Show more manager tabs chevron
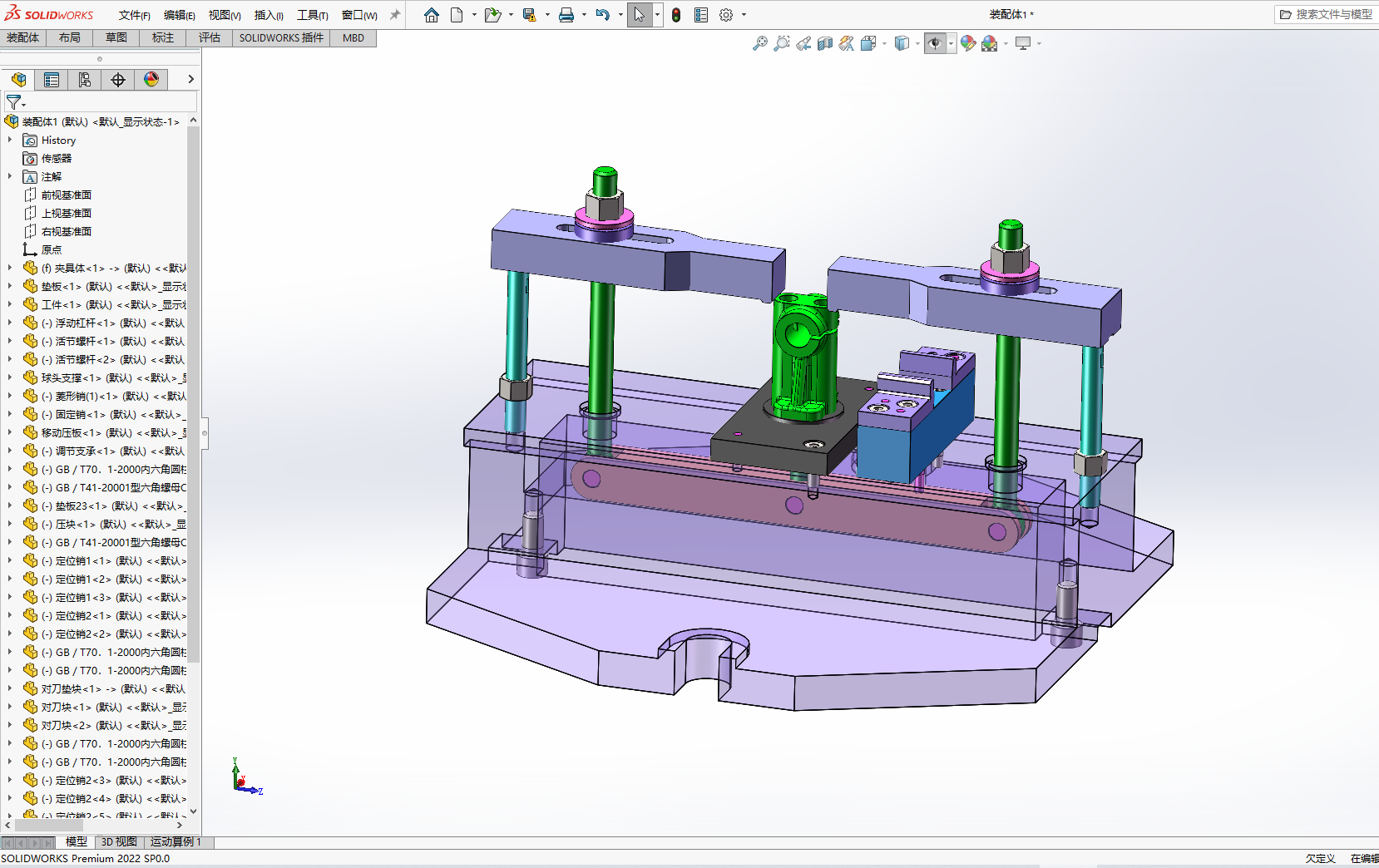The height and width of the screenshot is (868, 1379). [190, 79]
